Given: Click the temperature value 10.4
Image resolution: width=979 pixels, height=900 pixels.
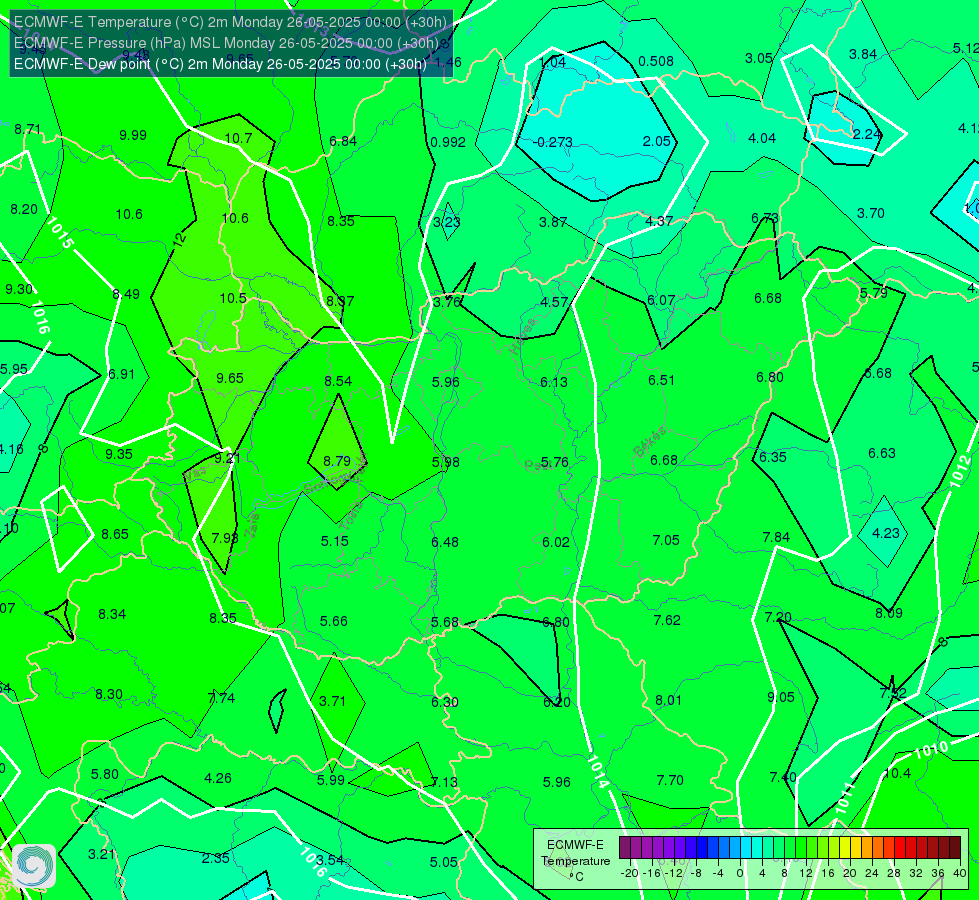Looking at the screenshot, I should coord(897,773).
